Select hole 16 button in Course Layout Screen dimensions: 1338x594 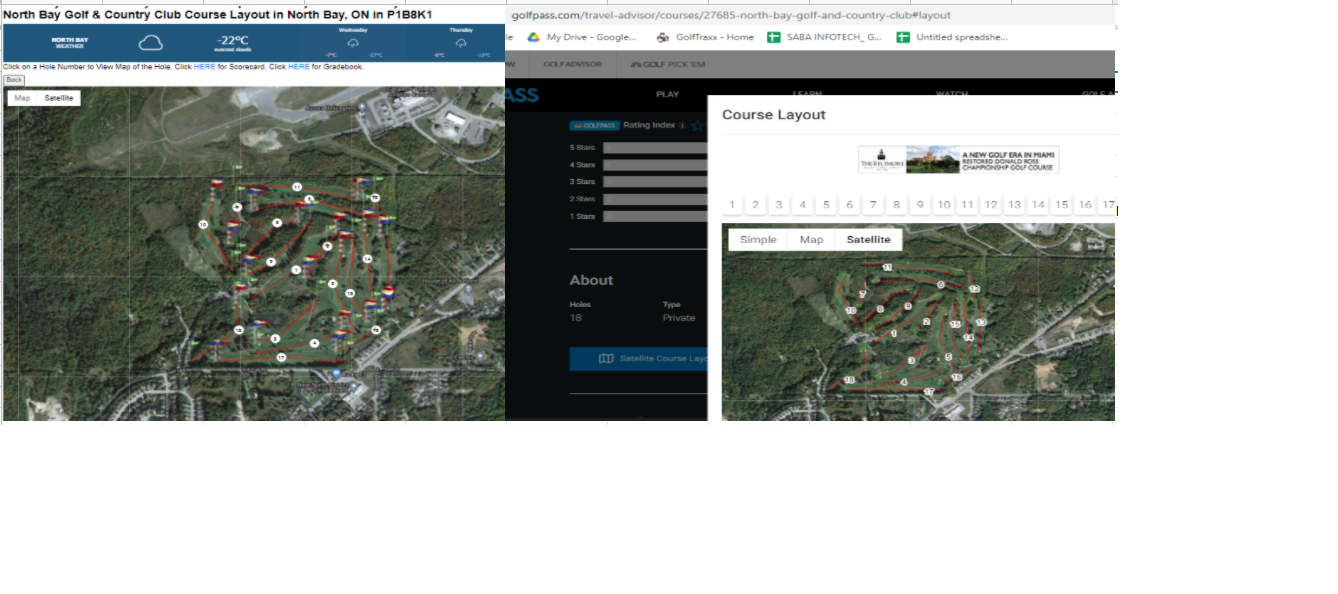tap(1085, 205)
